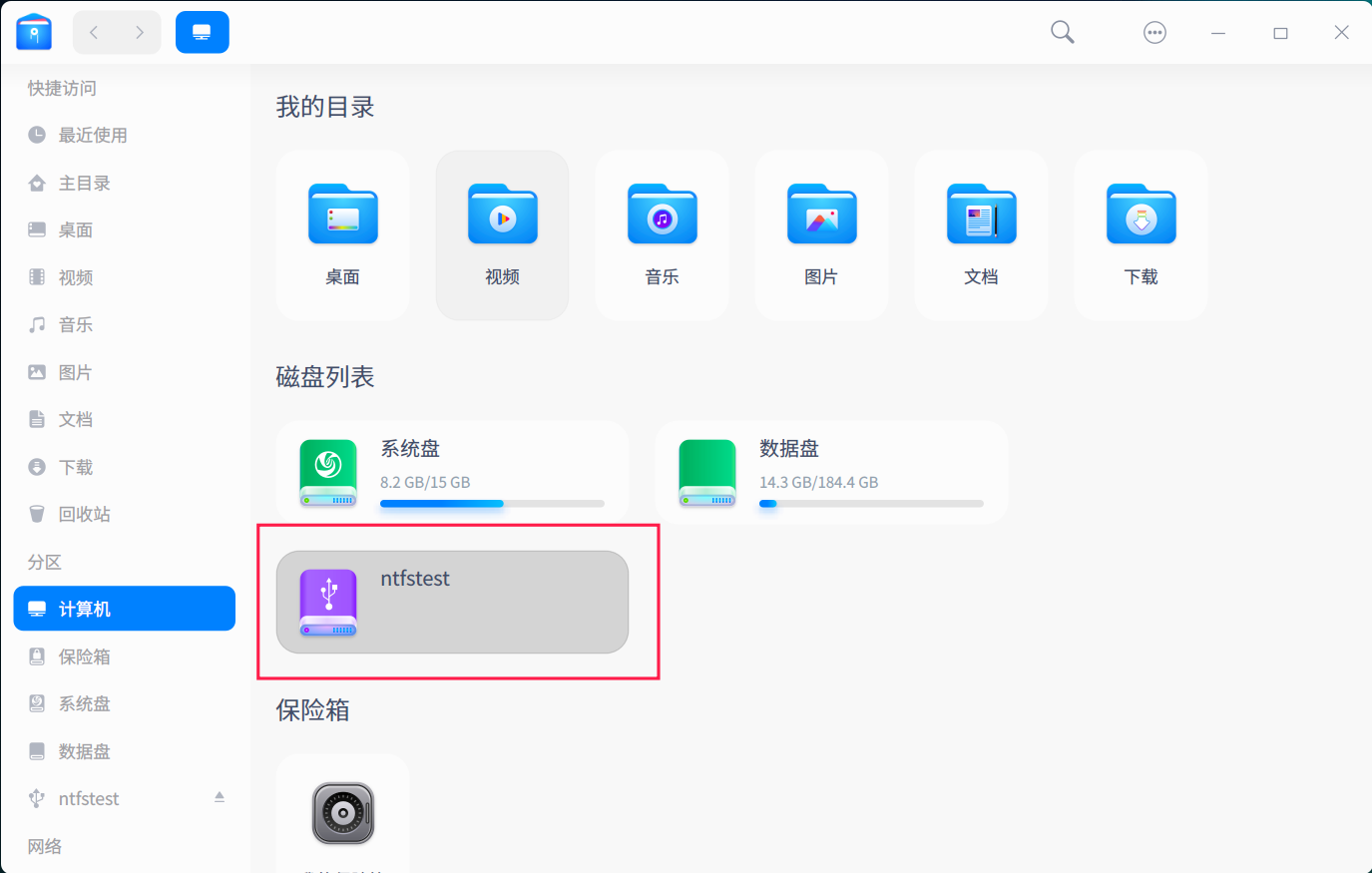Minimize the file manager window
Screen dimensions: 1372x873
coord(1218,33)
